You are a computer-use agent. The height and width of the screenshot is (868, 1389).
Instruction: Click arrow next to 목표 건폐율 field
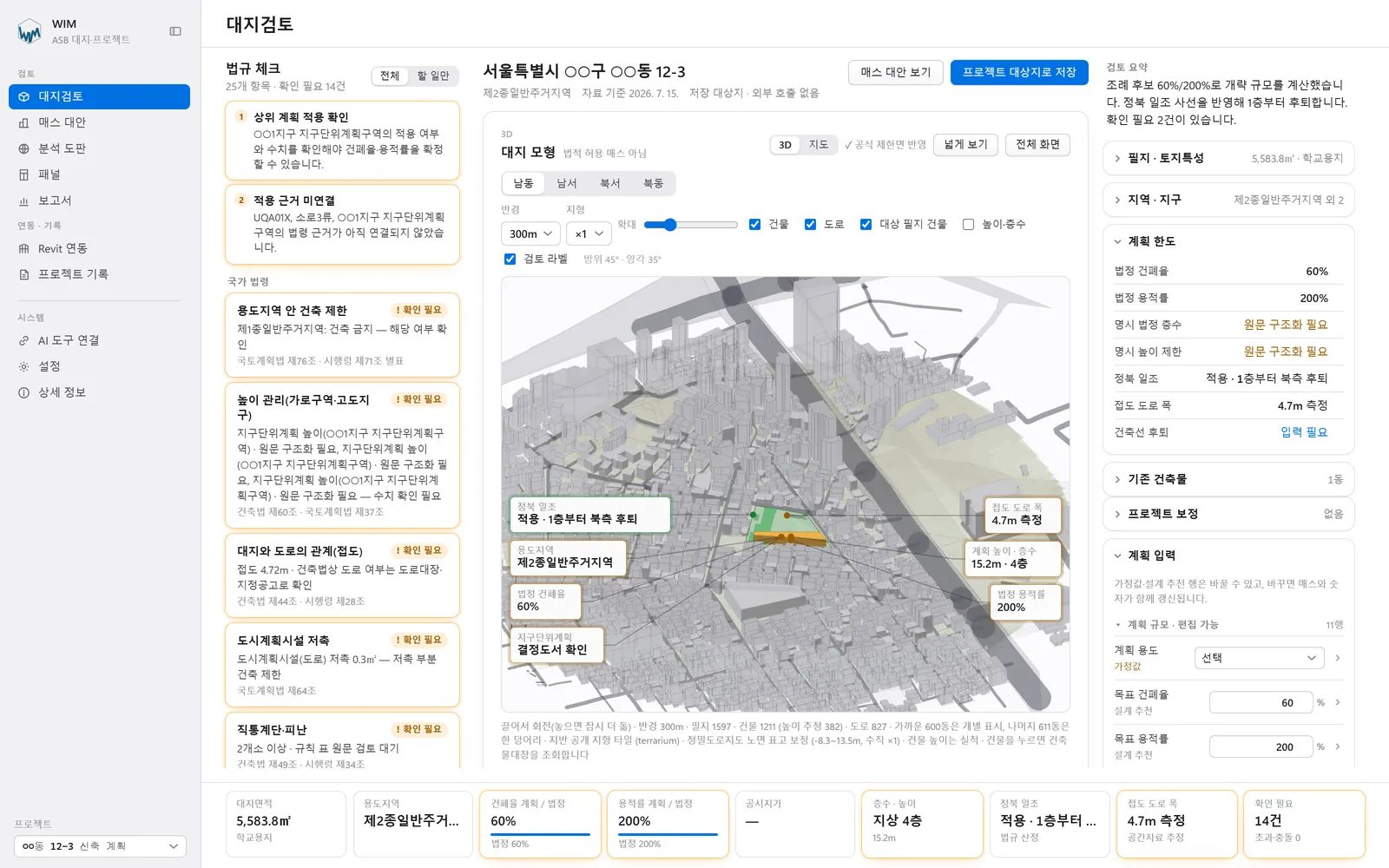point(1338,702)
